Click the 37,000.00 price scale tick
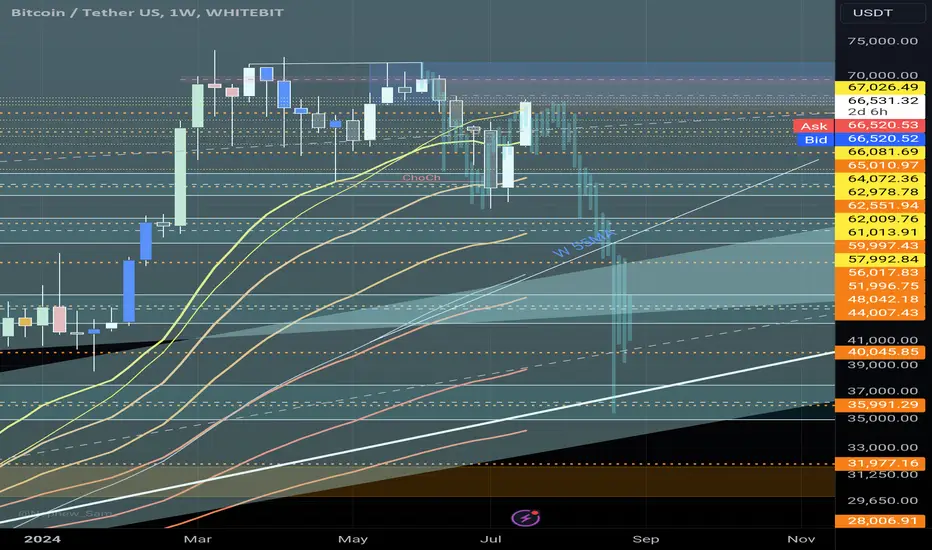932x550 pixels. click(x=883, y=391)
